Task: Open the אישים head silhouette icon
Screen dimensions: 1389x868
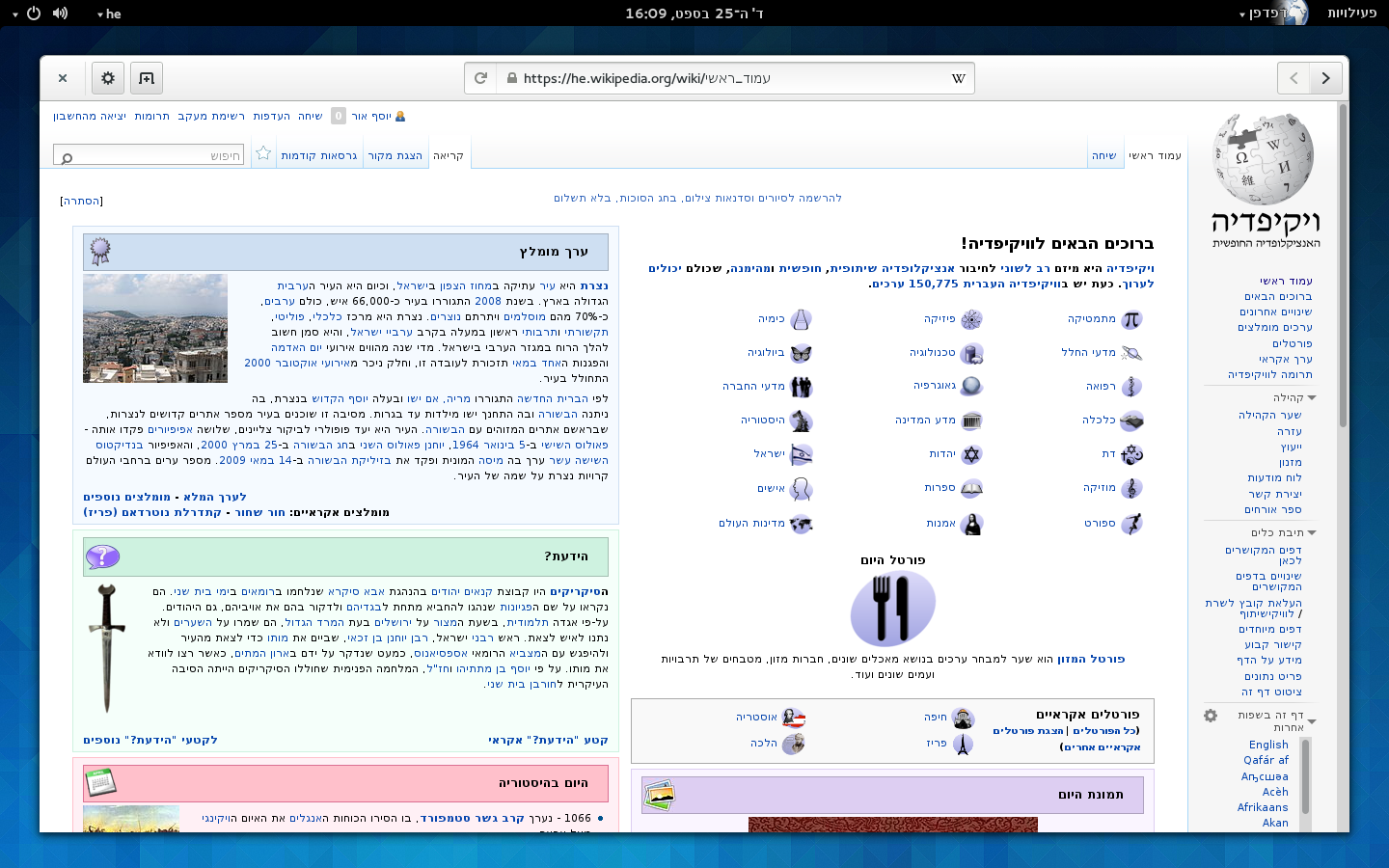Action: 801,489
